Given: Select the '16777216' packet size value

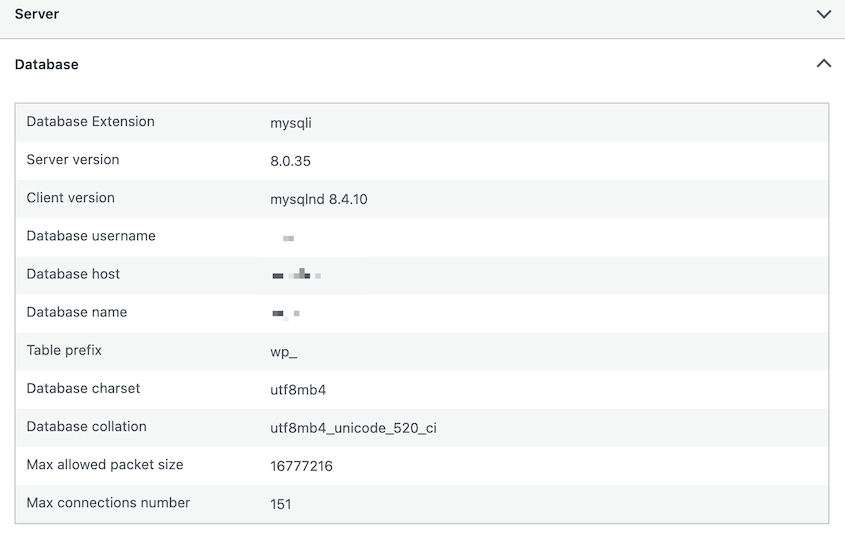Looking at the screenshot, I should pos(301,466).
